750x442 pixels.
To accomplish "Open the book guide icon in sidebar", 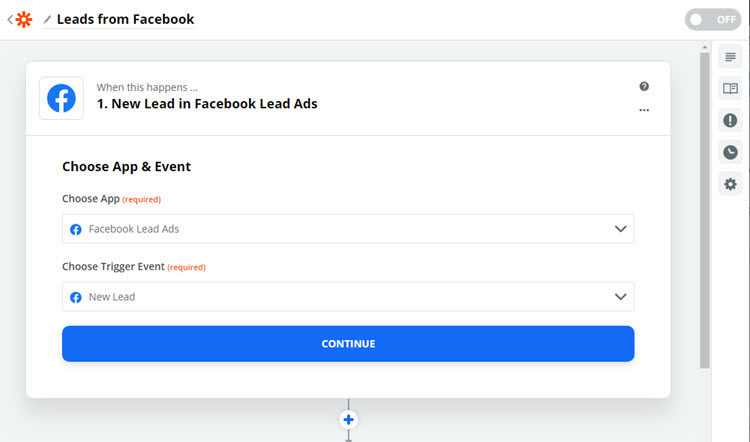I will pyautogui.click(x=730, y=88).
